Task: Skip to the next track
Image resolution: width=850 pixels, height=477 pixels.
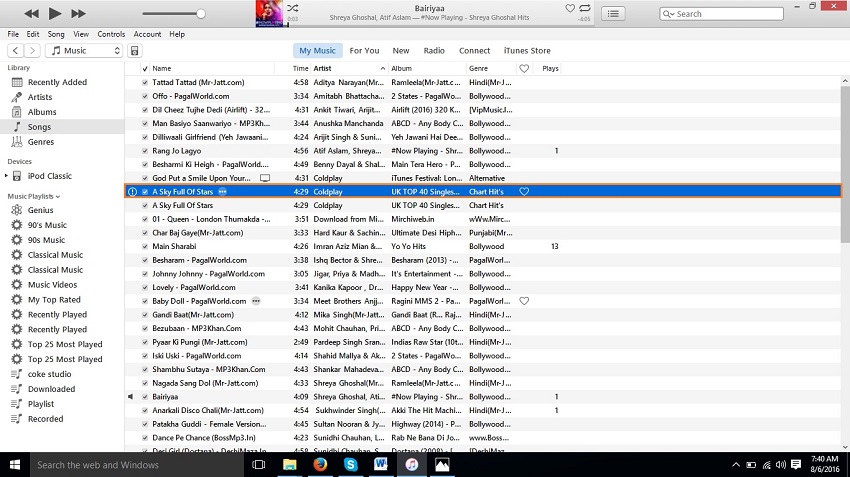Action: (x=80, y=13)
